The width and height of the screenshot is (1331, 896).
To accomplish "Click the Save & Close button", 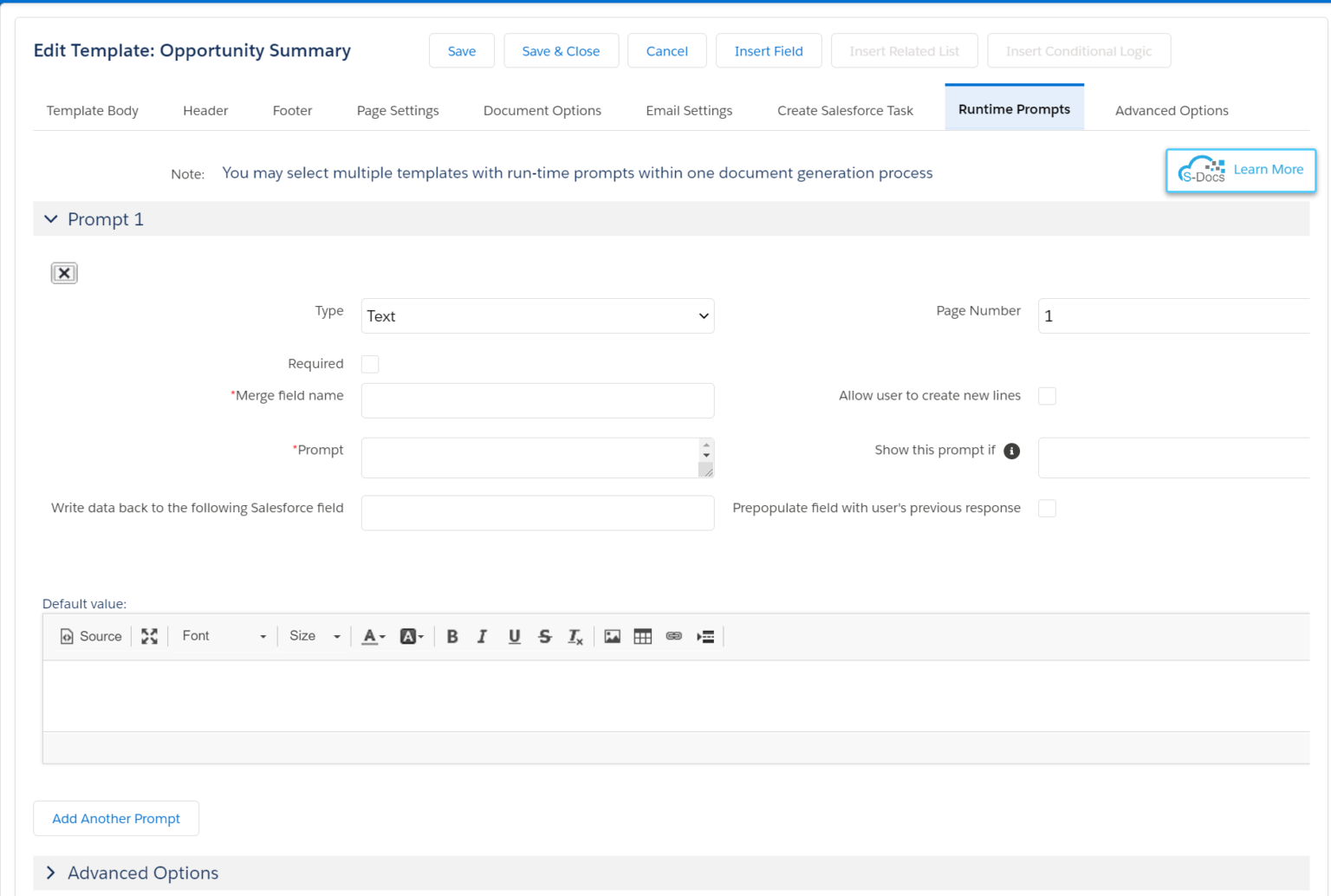I will click(x=561, y=51).
